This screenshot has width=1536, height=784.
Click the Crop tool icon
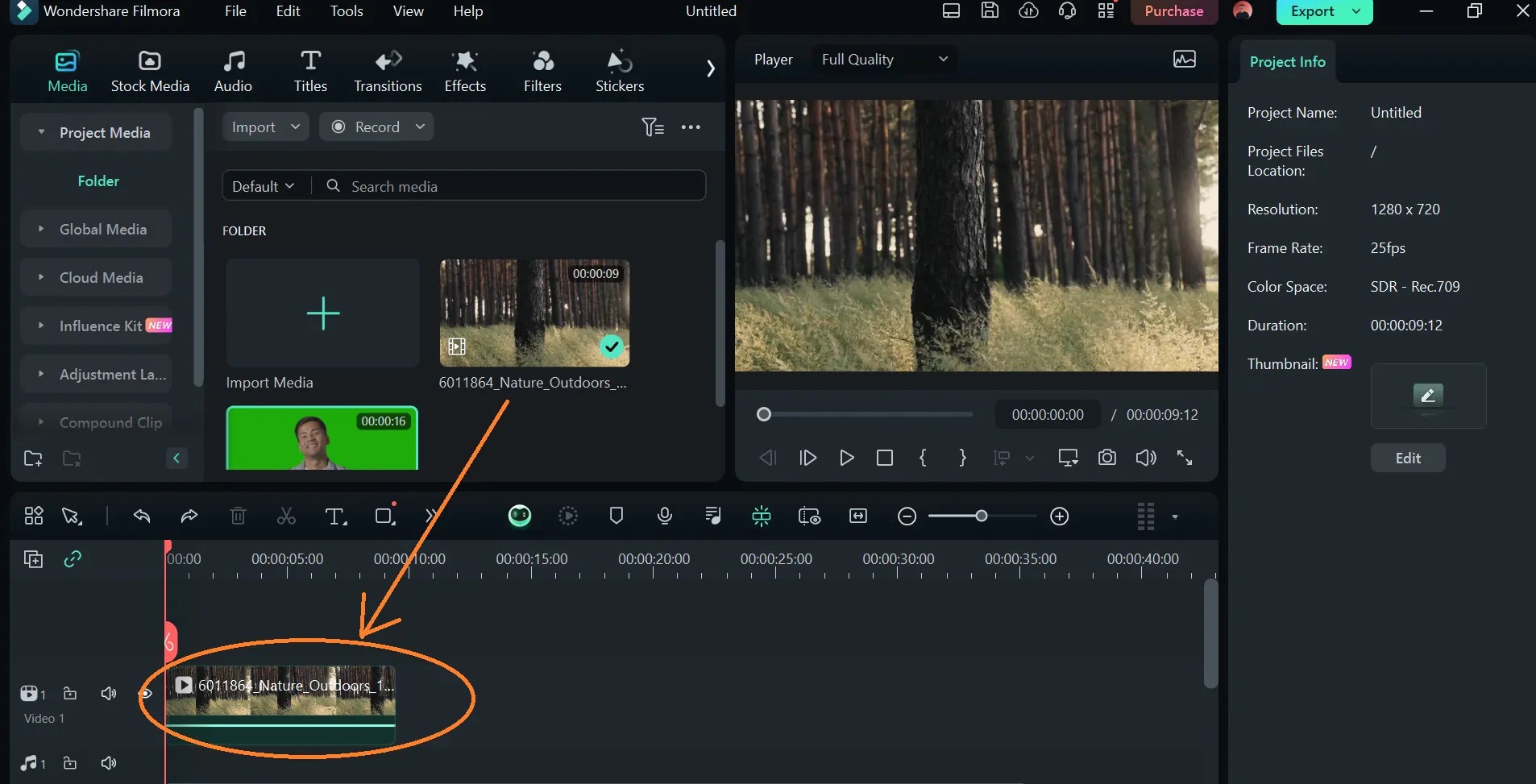385,516
